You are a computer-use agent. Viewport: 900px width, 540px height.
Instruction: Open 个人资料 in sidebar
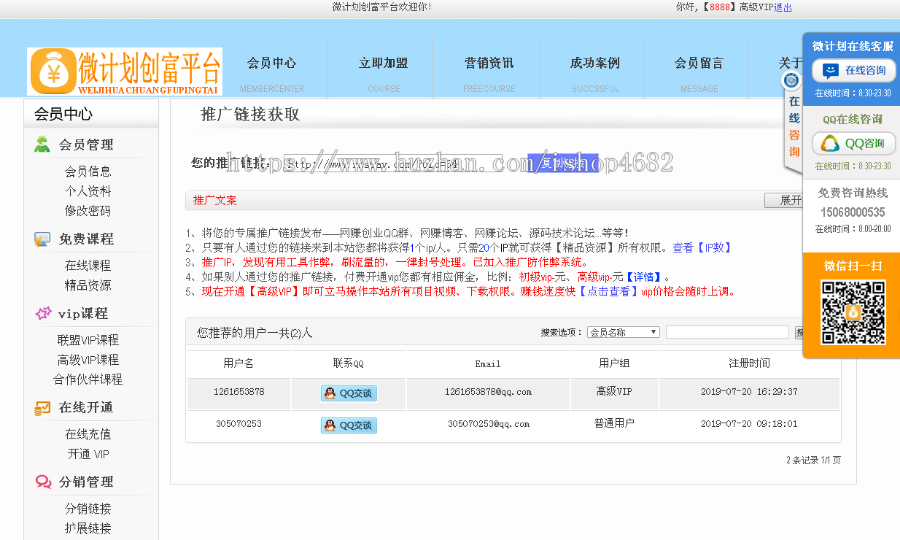pos(88,191)
